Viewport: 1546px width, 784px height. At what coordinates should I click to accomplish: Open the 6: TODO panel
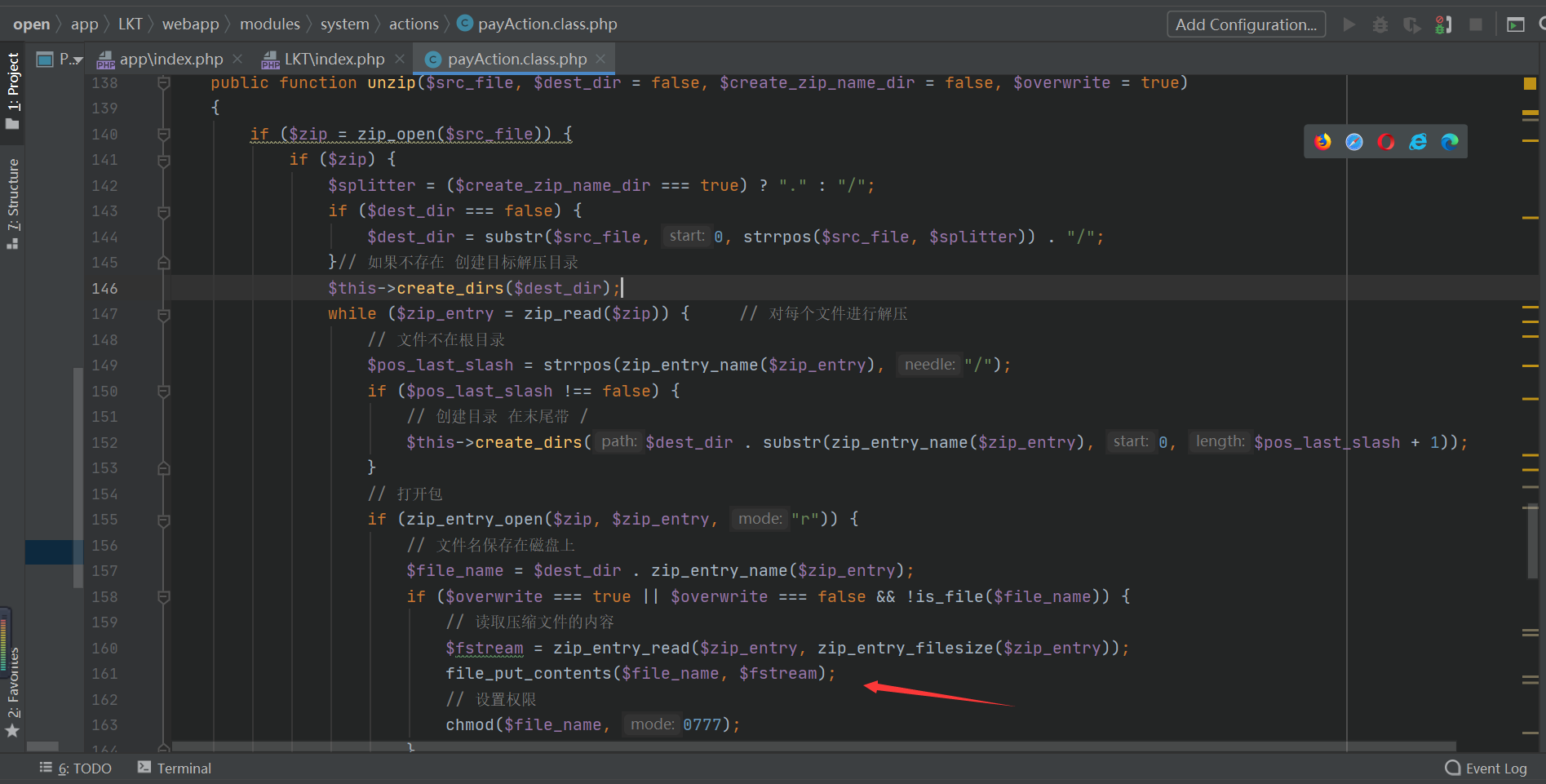point(76,768)
